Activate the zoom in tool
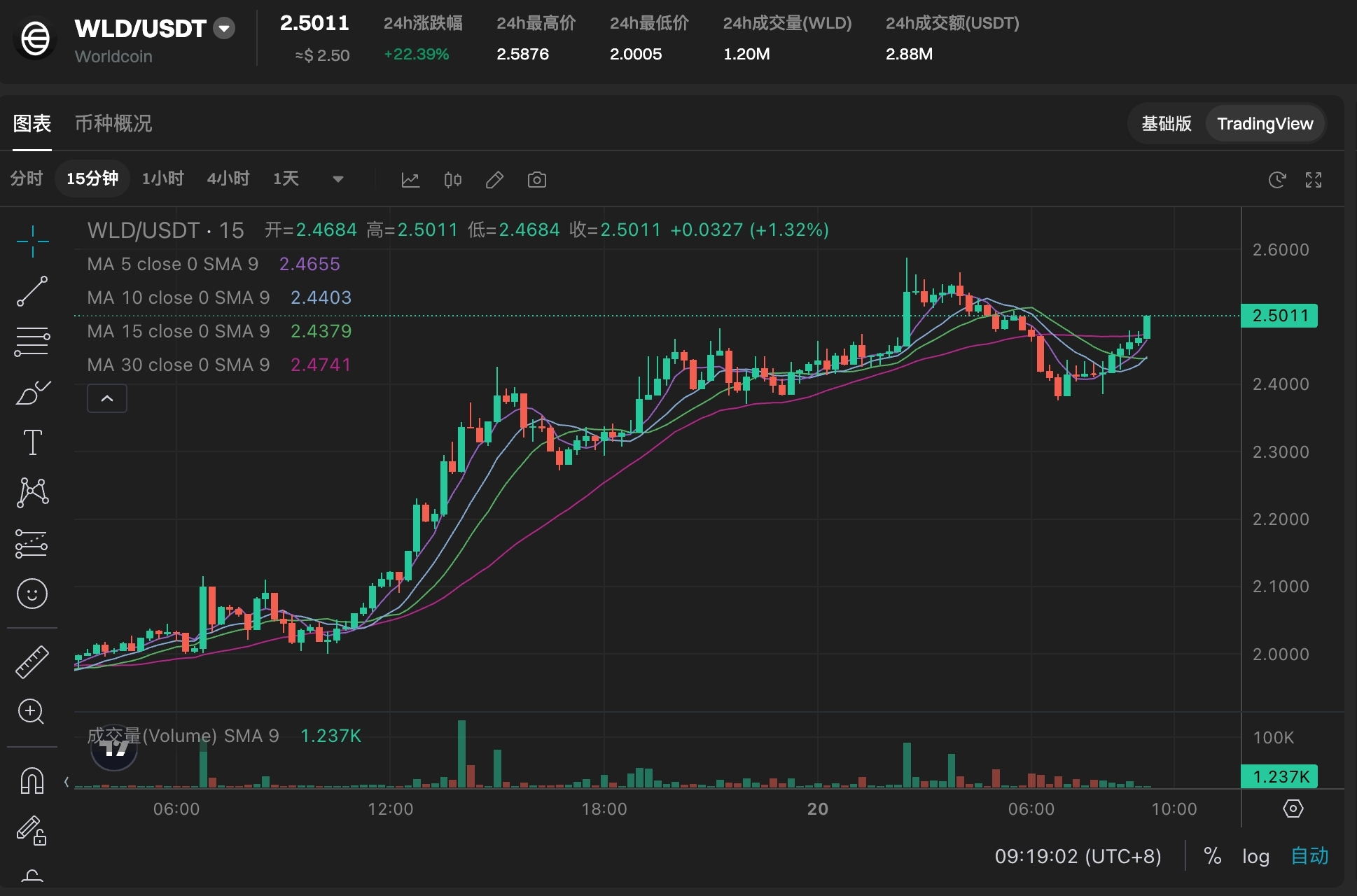The image size is (1357, 896). pos(32,712)
